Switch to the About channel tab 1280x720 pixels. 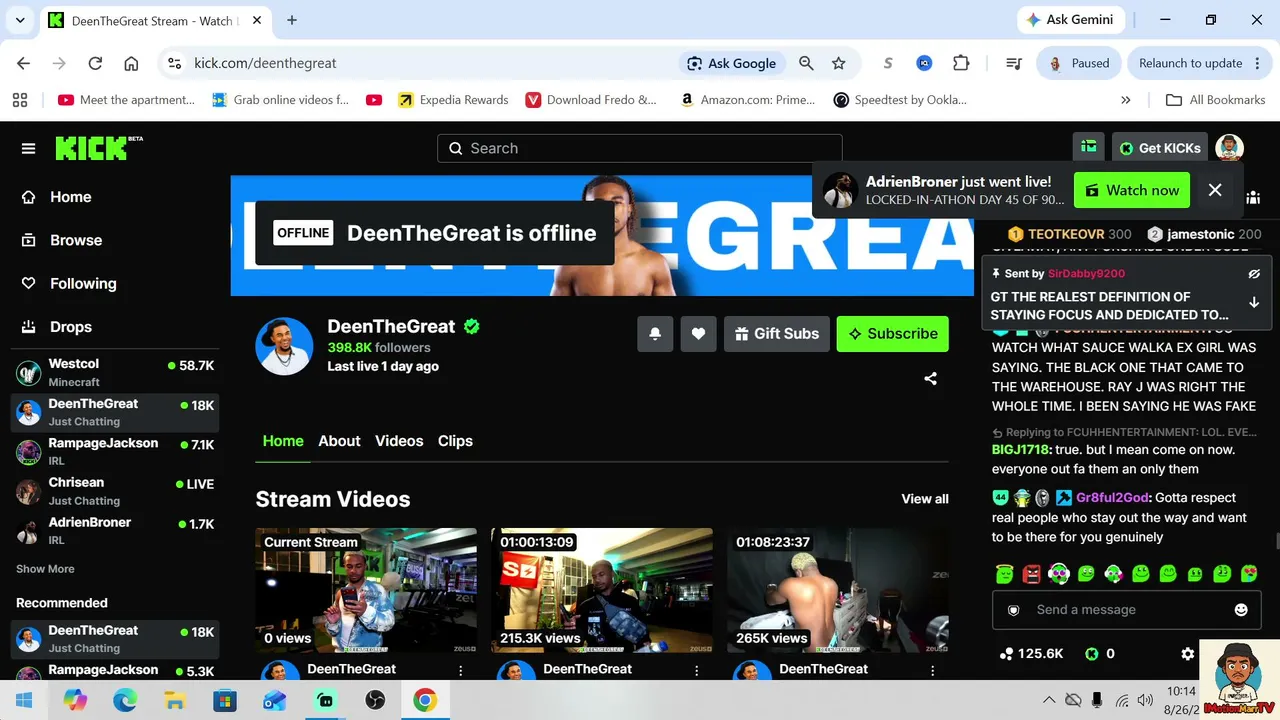tap(339, 441)
